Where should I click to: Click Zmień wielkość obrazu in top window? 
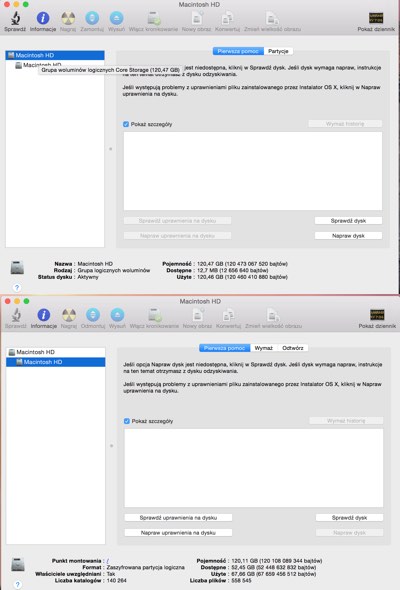(x=272, y=18)
